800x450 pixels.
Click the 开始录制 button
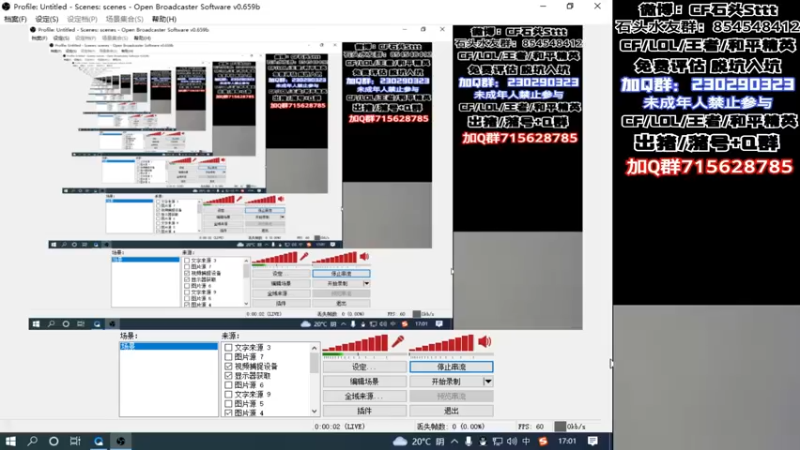click(446, 382)
